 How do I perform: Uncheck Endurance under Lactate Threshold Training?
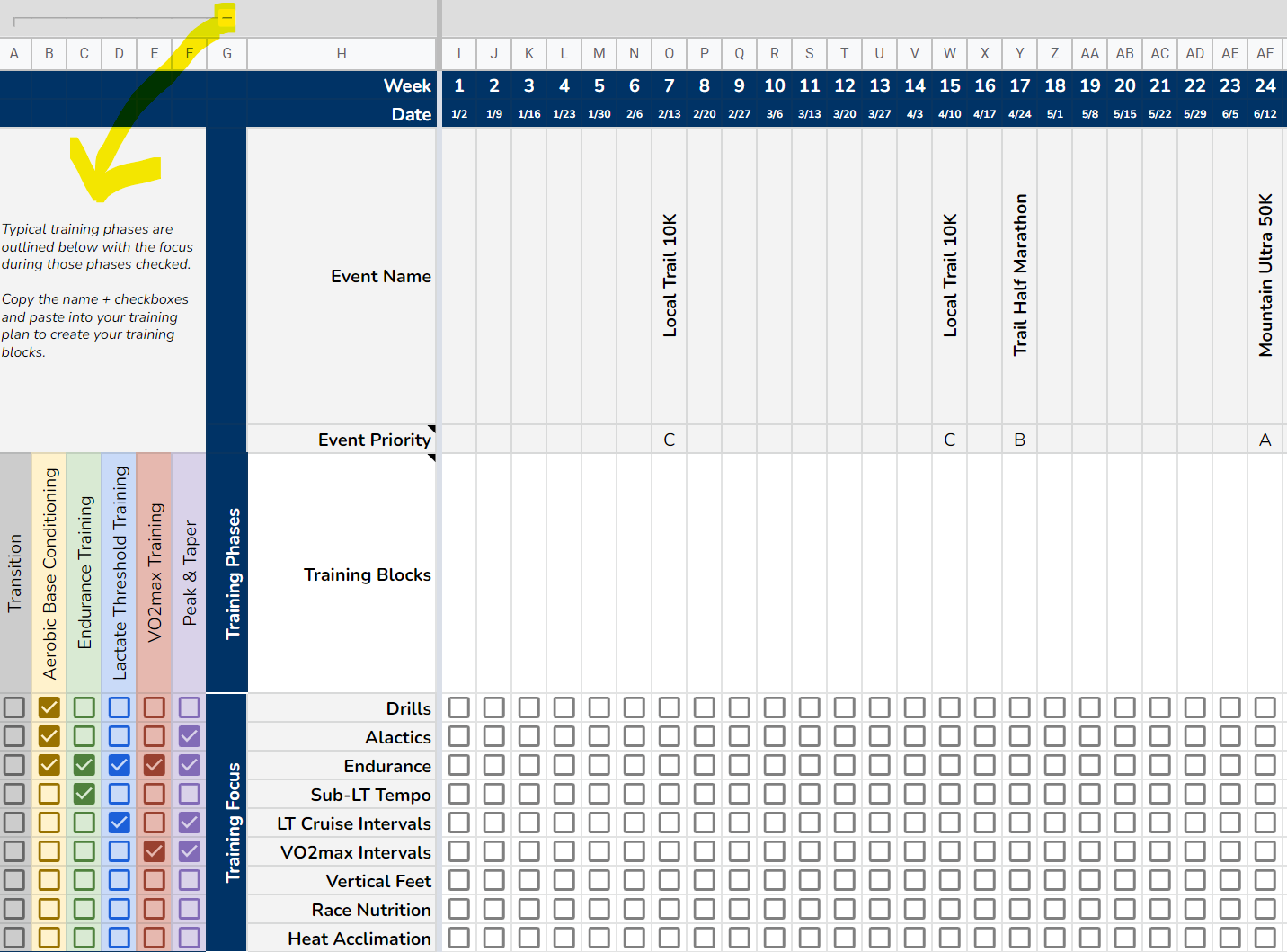[119, 765]
